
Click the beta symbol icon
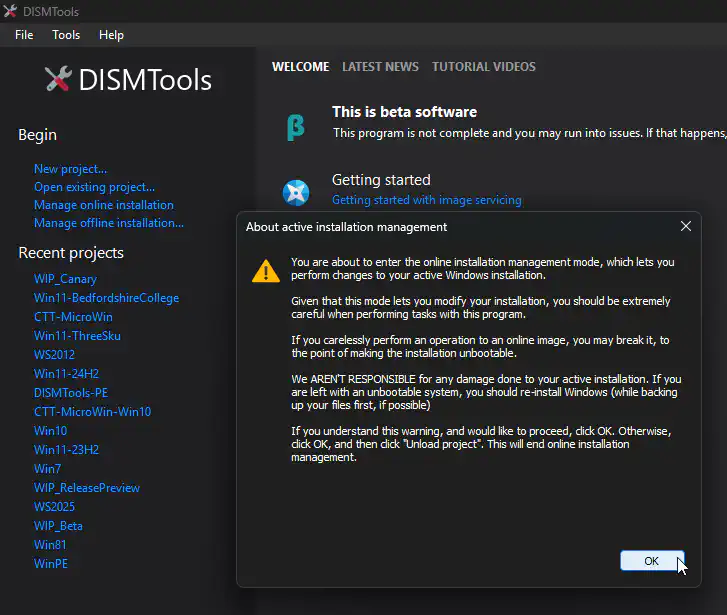[x=295, y=127]
